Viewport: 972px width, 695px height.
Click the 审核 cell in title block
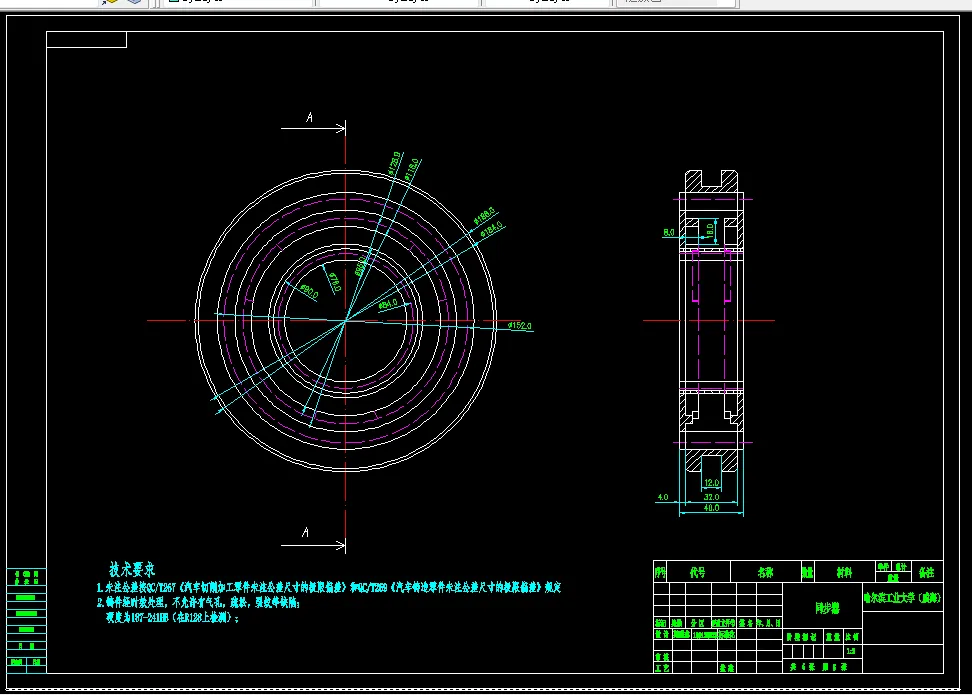click(662, 657)
